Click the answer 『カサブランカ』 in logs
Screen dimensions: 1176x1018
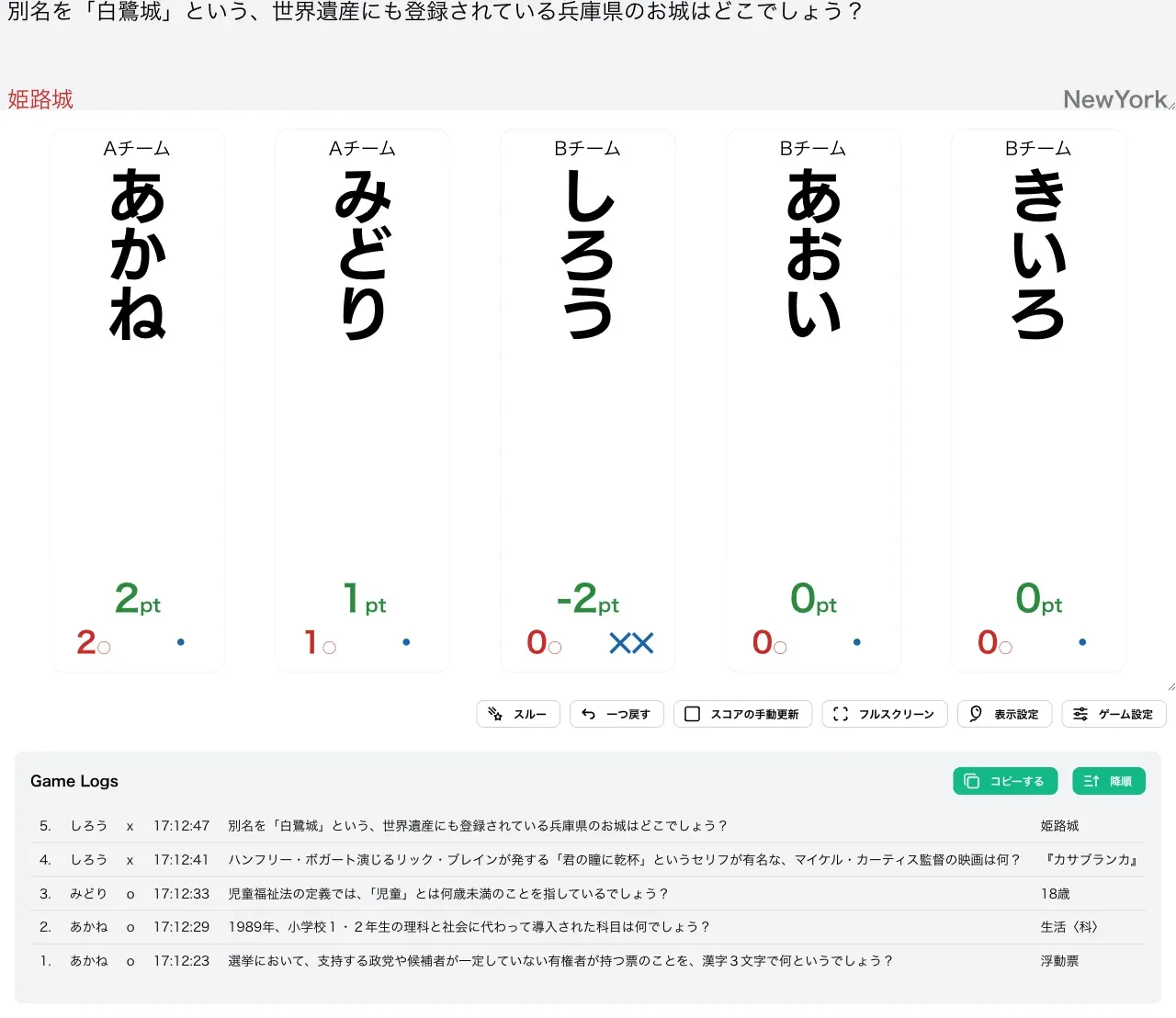[x=1092, y=860]
